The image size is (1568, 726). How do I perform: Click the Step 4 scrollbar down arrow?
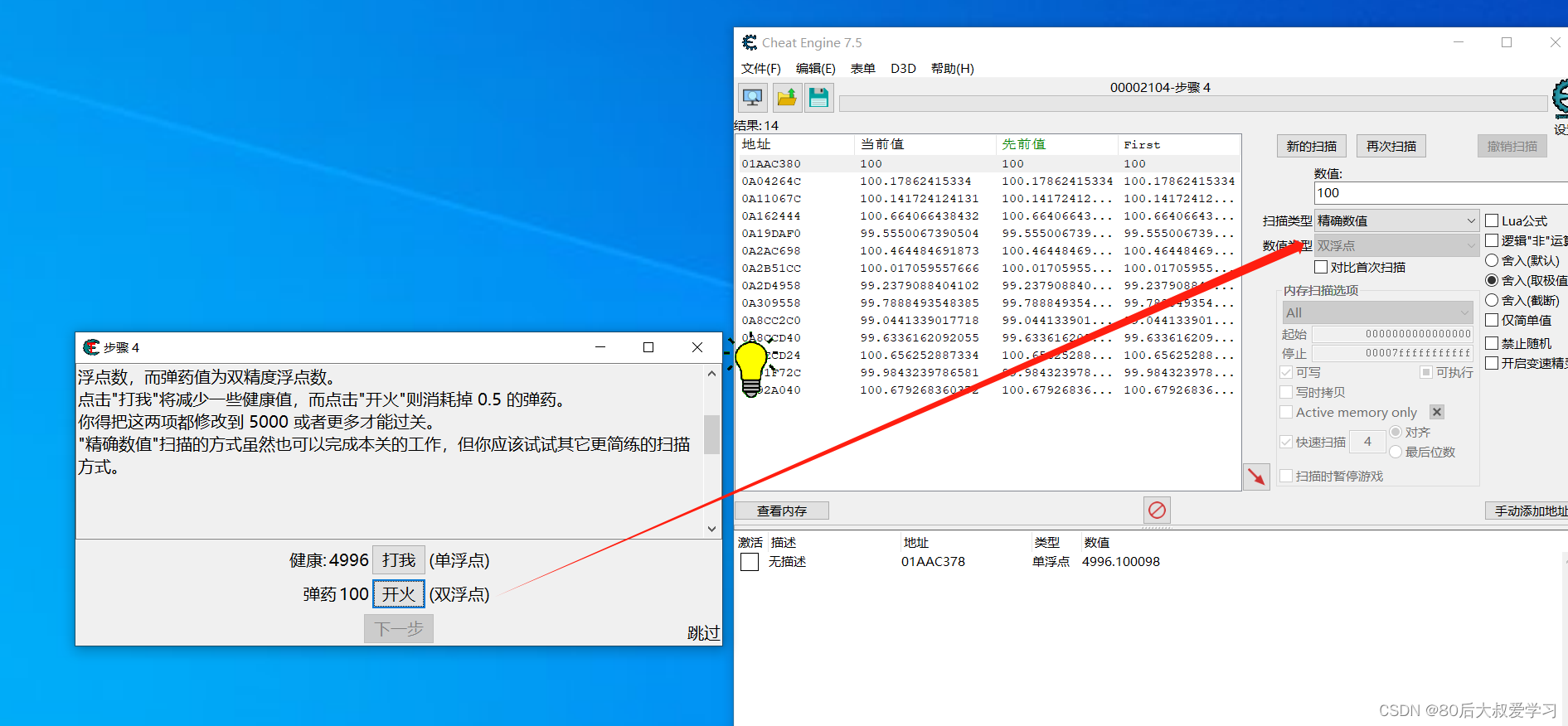tap(711, 529)
